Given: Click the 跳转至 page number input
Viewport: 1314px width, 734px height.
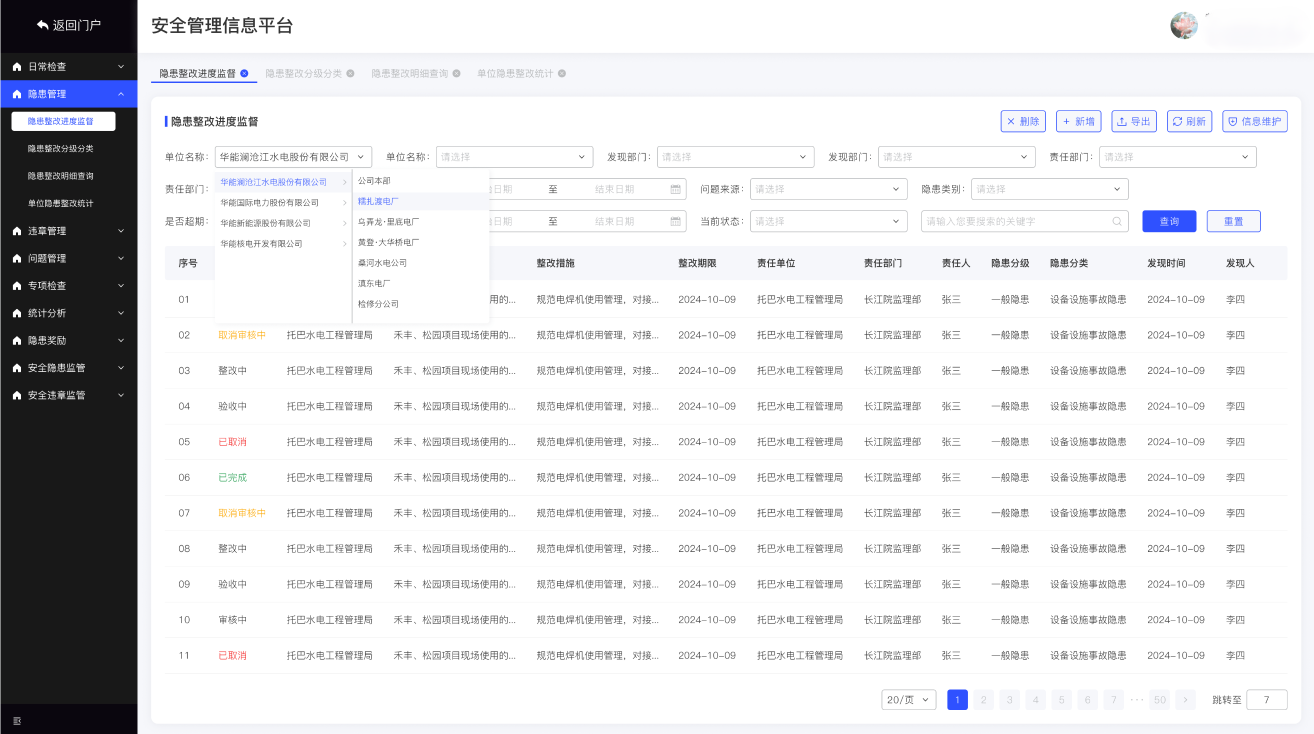Looking at the screenshot, I should (1267, 700).
